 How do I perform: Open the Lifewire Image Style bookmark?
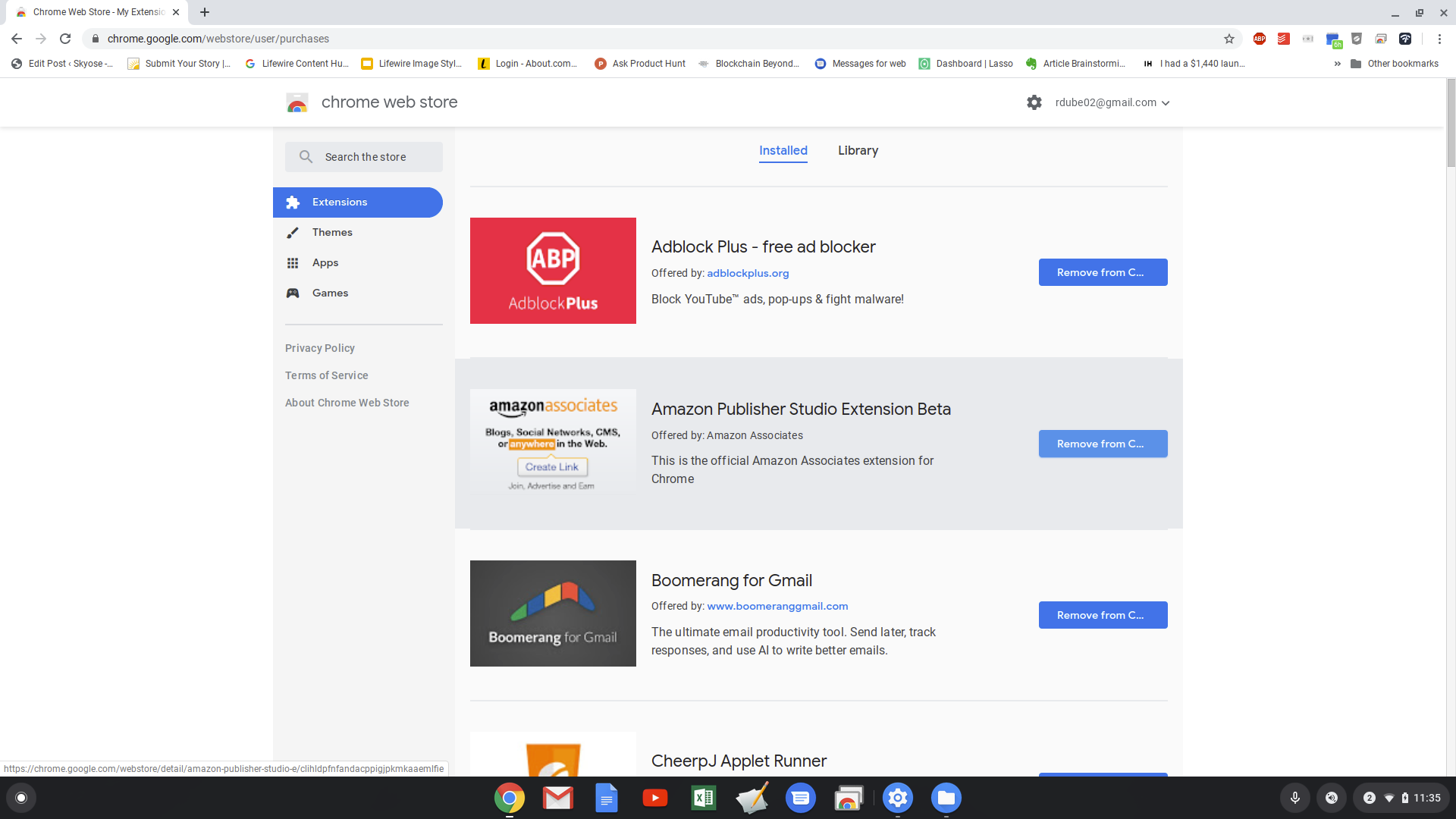(x=412, y=64)
